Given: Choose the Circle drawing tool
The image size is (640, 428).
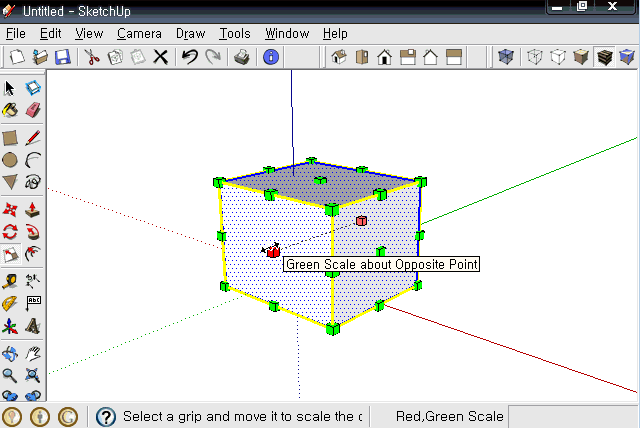Looking at the screenshot, I should [10, 160].
